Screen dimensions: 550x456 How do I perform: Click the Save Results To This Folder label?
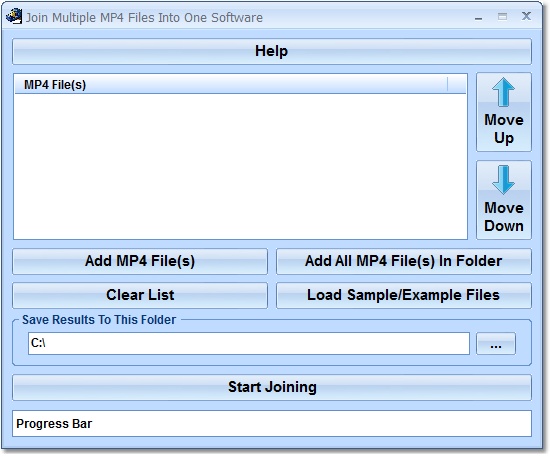(x=99, y=320)
